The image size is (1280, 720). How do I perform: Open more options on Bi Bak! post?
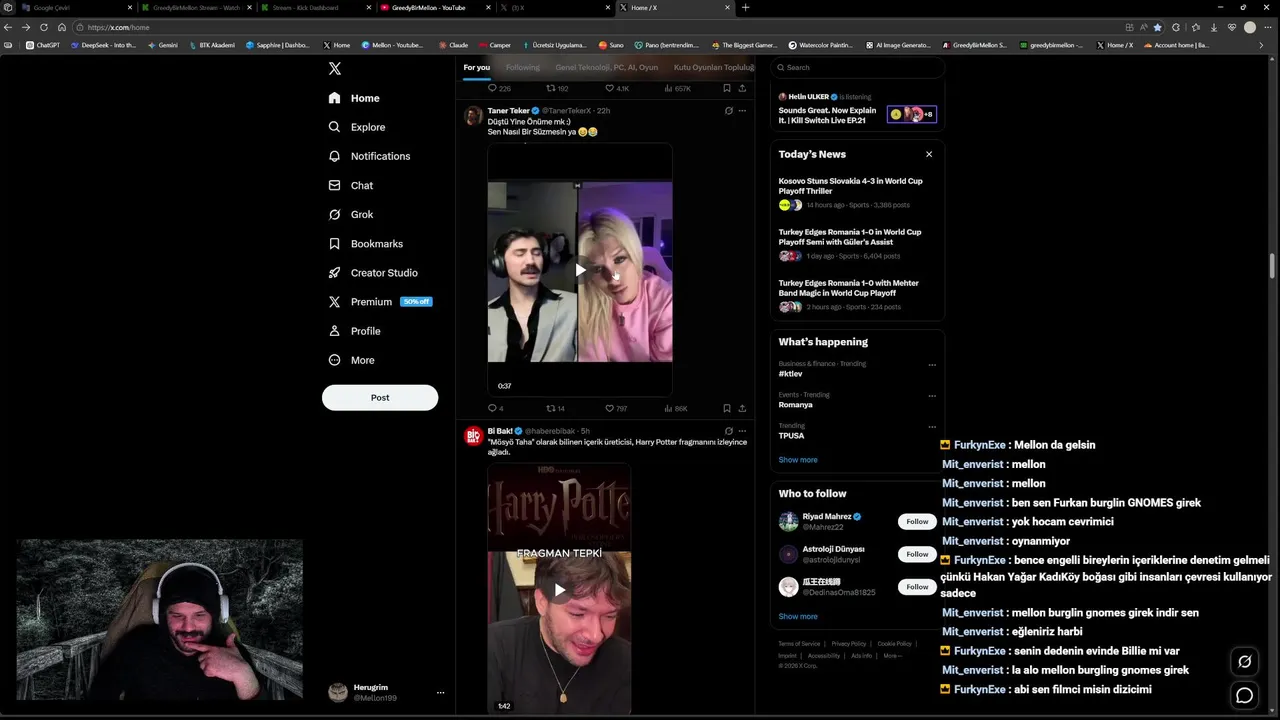pos(742,431)
